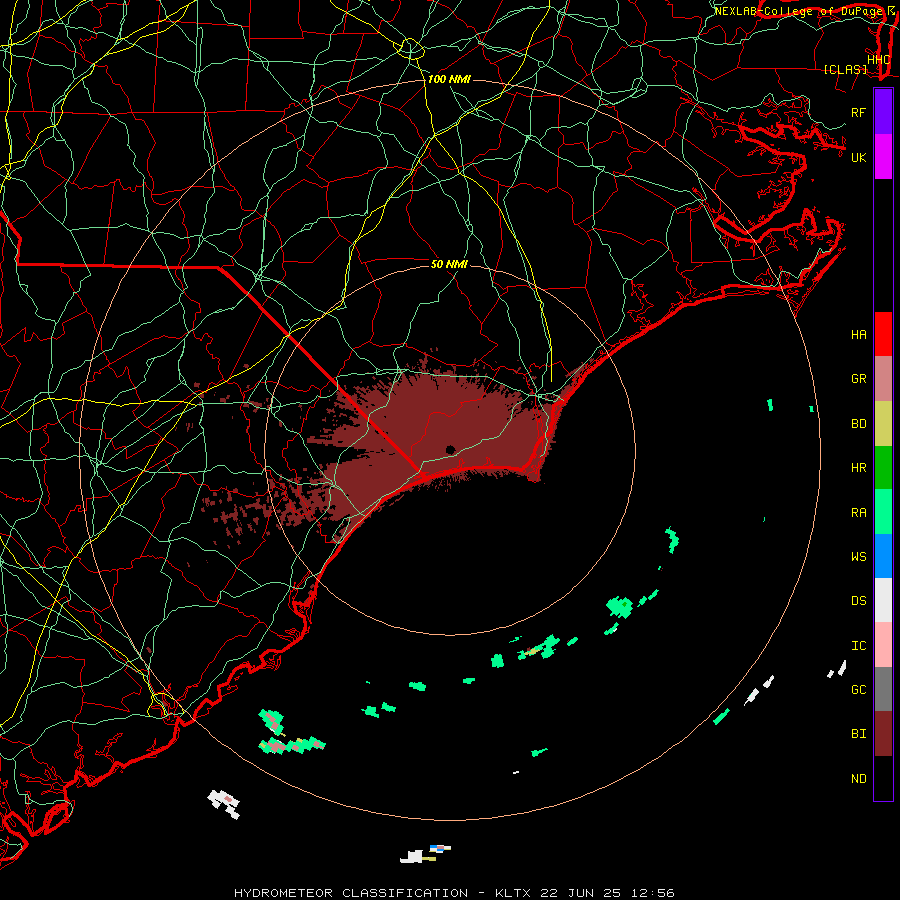Click the "100 NMI" range ring label
The height and width of the screenshot is (900, 900).
pyautogui.click(x=449, y=79)
